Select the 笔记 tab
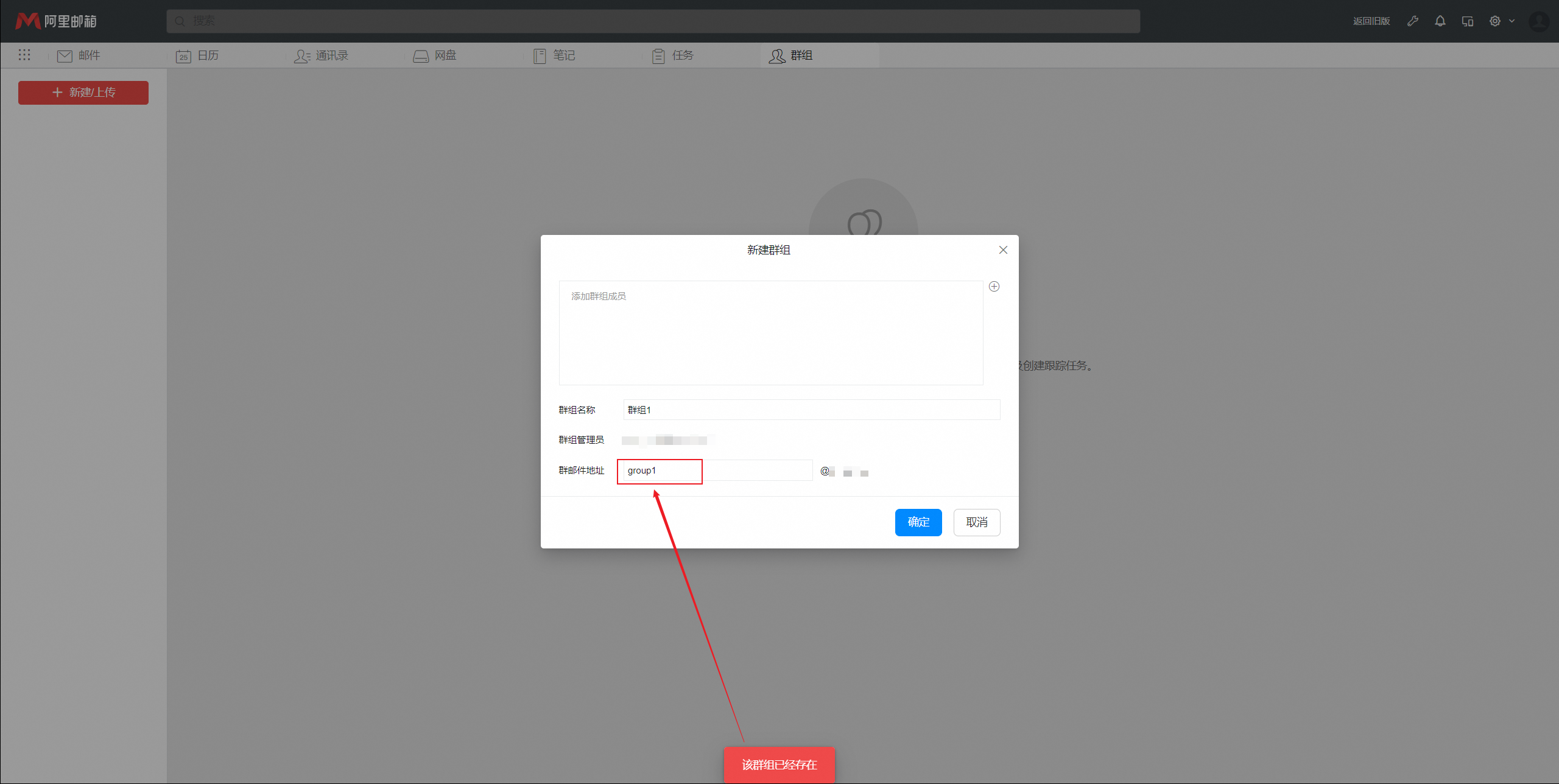Image resolution: width=1559 pixels, height=784 pixels. pyautogui.click(x=554, y=55)
